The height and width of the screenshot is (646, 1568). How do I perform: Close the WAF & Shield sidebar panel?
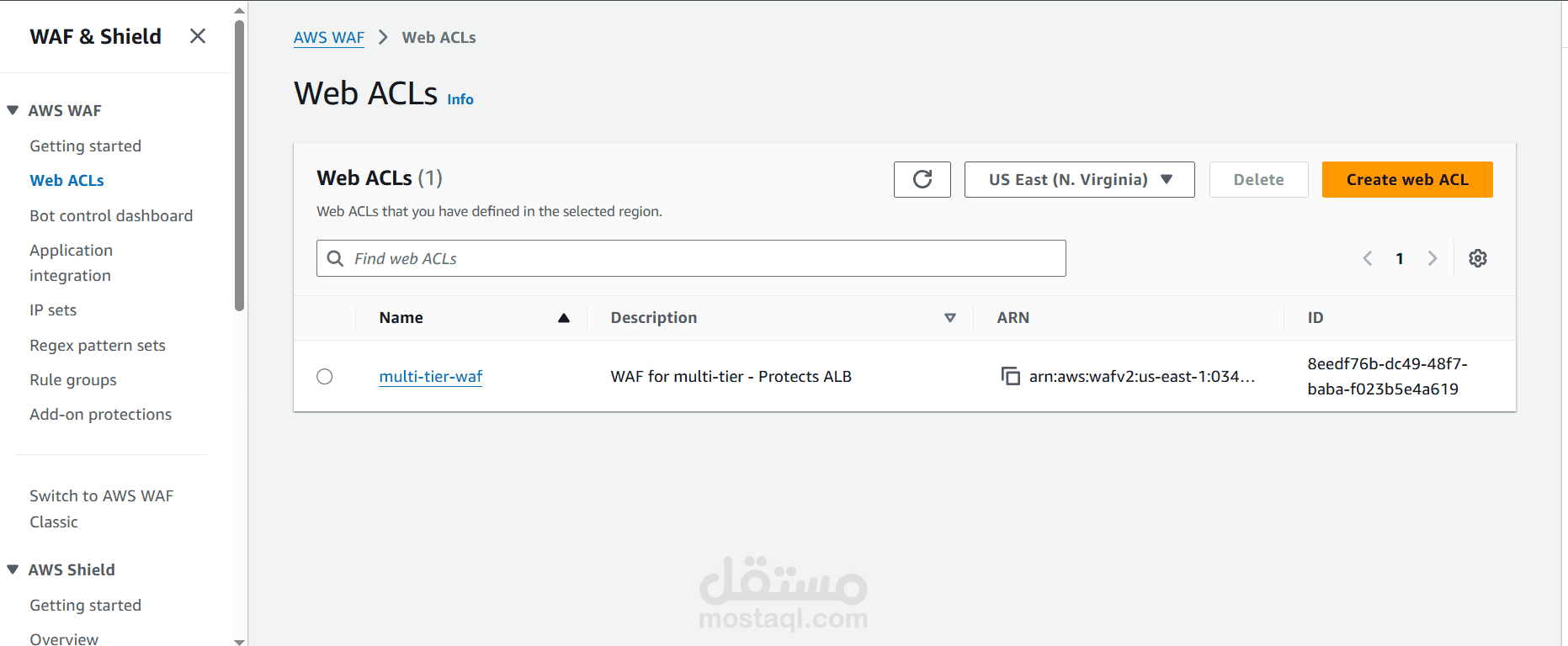(x=198, y=36)
